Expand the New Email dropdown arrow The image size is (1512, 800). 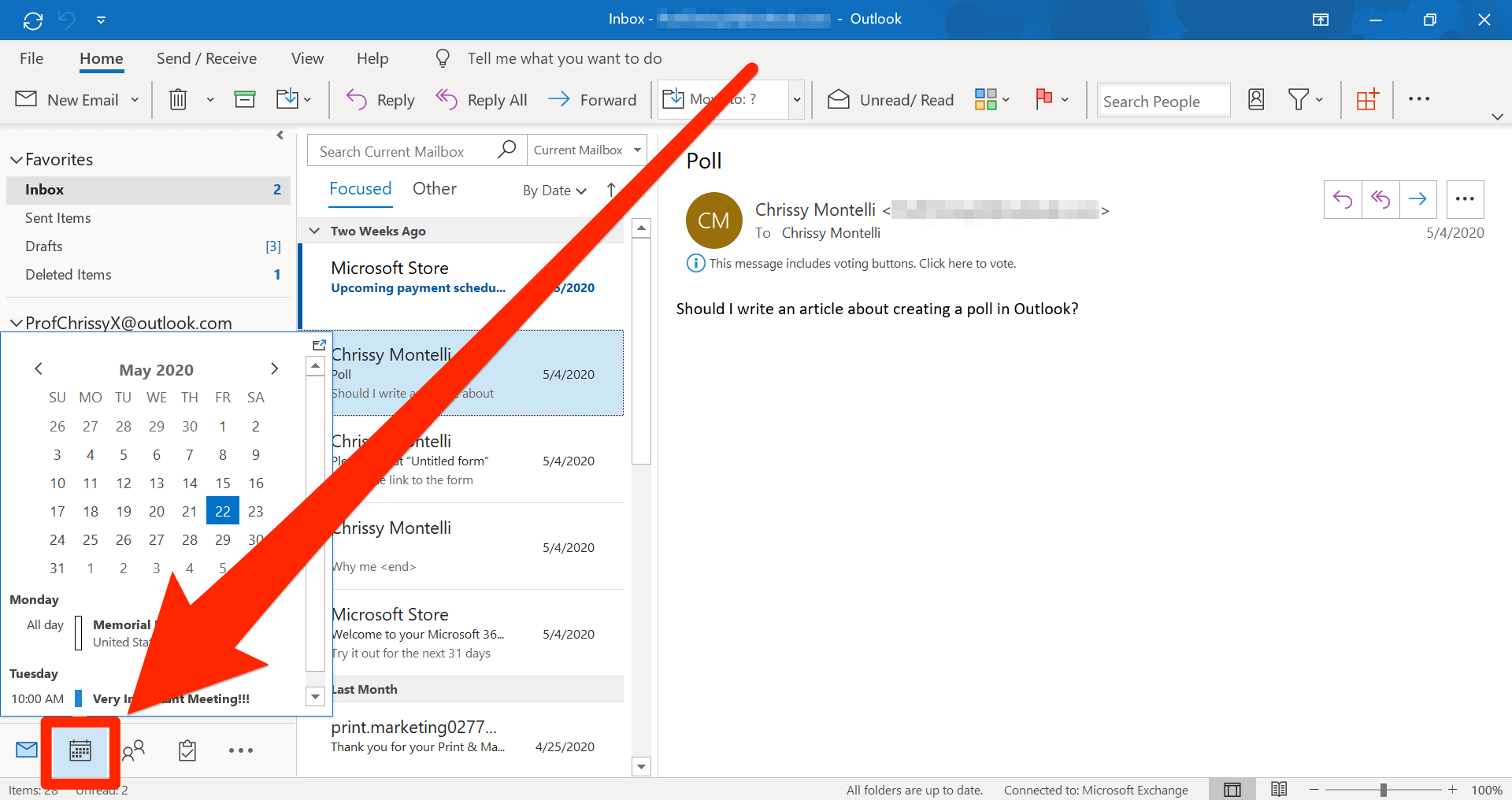(x=135, y=100)
